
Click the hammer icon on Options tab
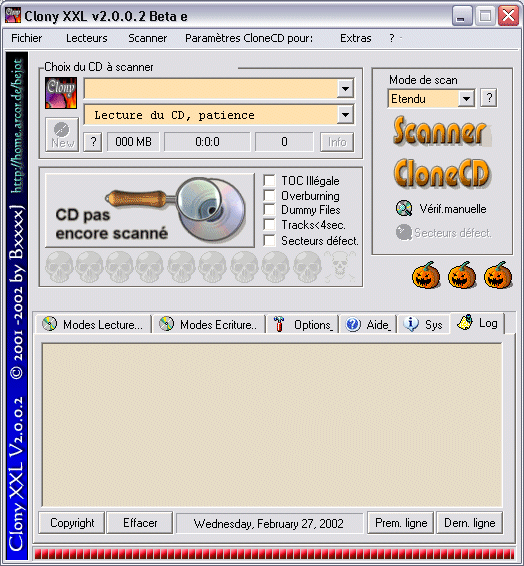tap(279, 324)
